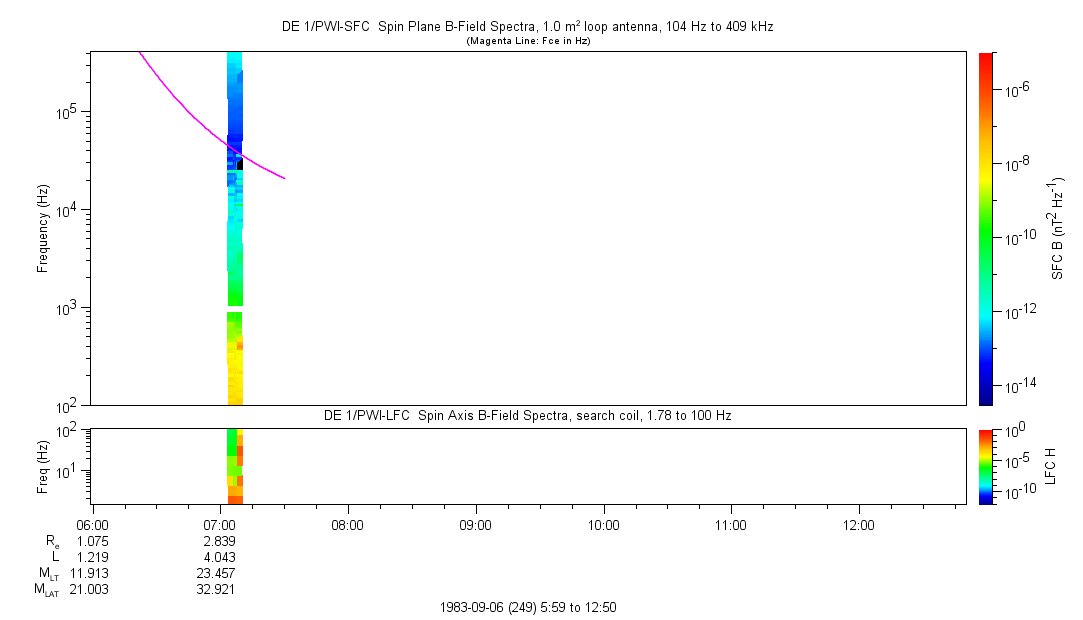1083x620 pixels.
Task: Select the Freq (Hz) lower axis label
Action: pos(43,466)
